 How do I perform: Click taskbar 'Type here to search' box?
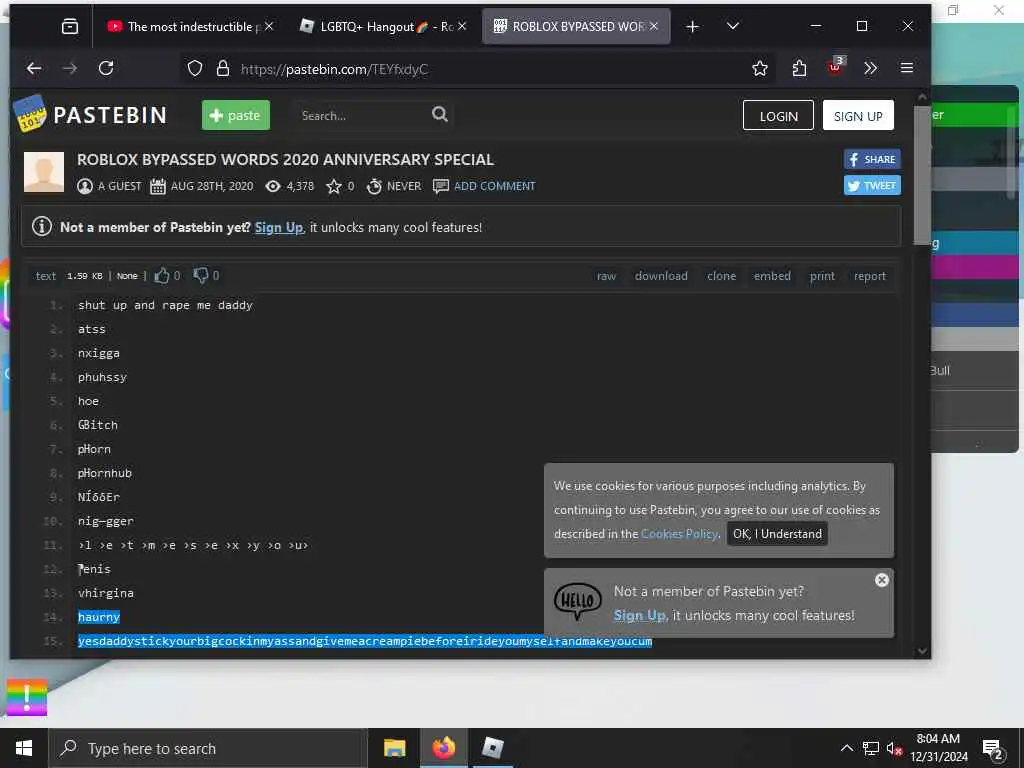point(208,748)
